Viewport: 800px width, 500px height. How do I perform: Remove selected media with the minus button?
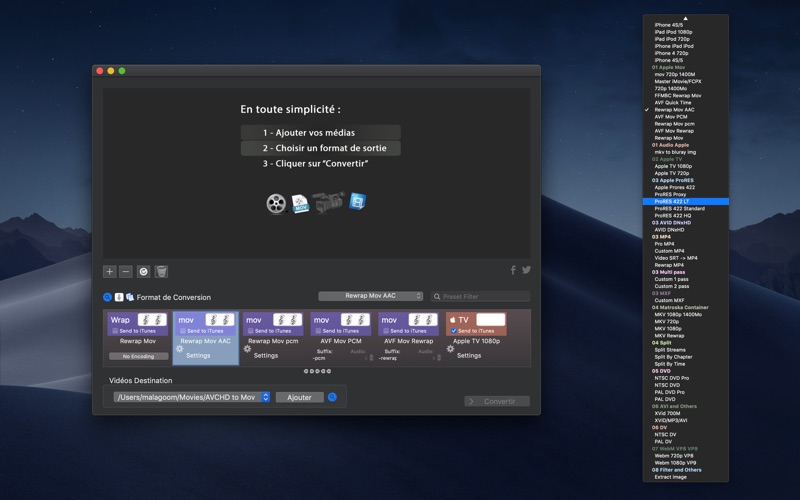126,271
